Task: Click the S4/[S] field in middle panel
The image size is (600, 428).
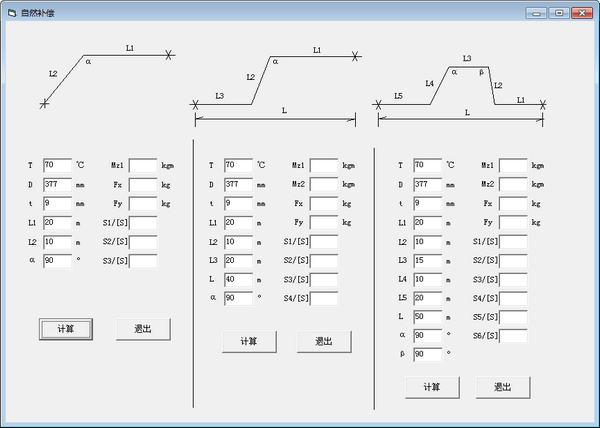Action: click(x=324, y=298)
